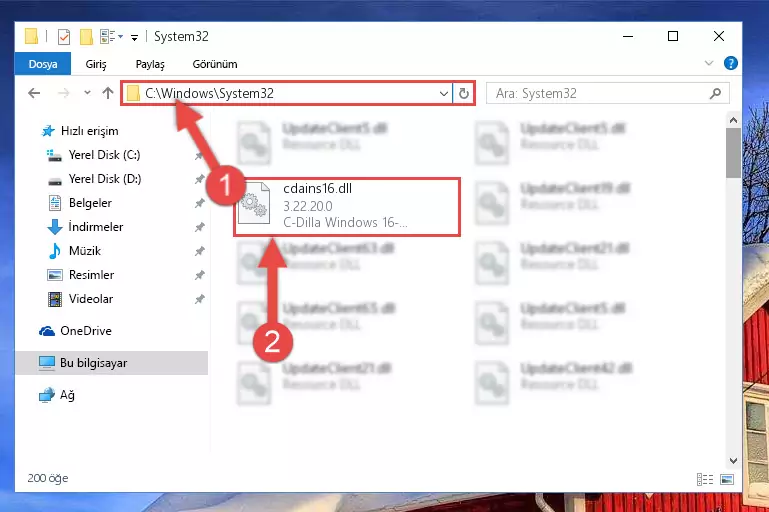Click the cdains16.dll gear file icon

(x=254, y=204)
